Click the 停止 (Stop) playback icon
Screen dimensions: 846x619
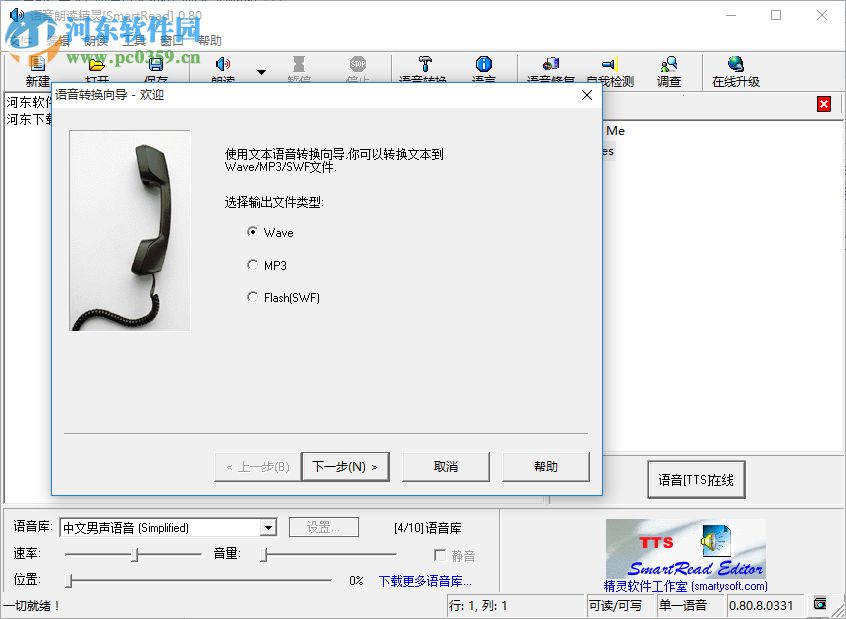pyautogui.click(x=359, y=66)
